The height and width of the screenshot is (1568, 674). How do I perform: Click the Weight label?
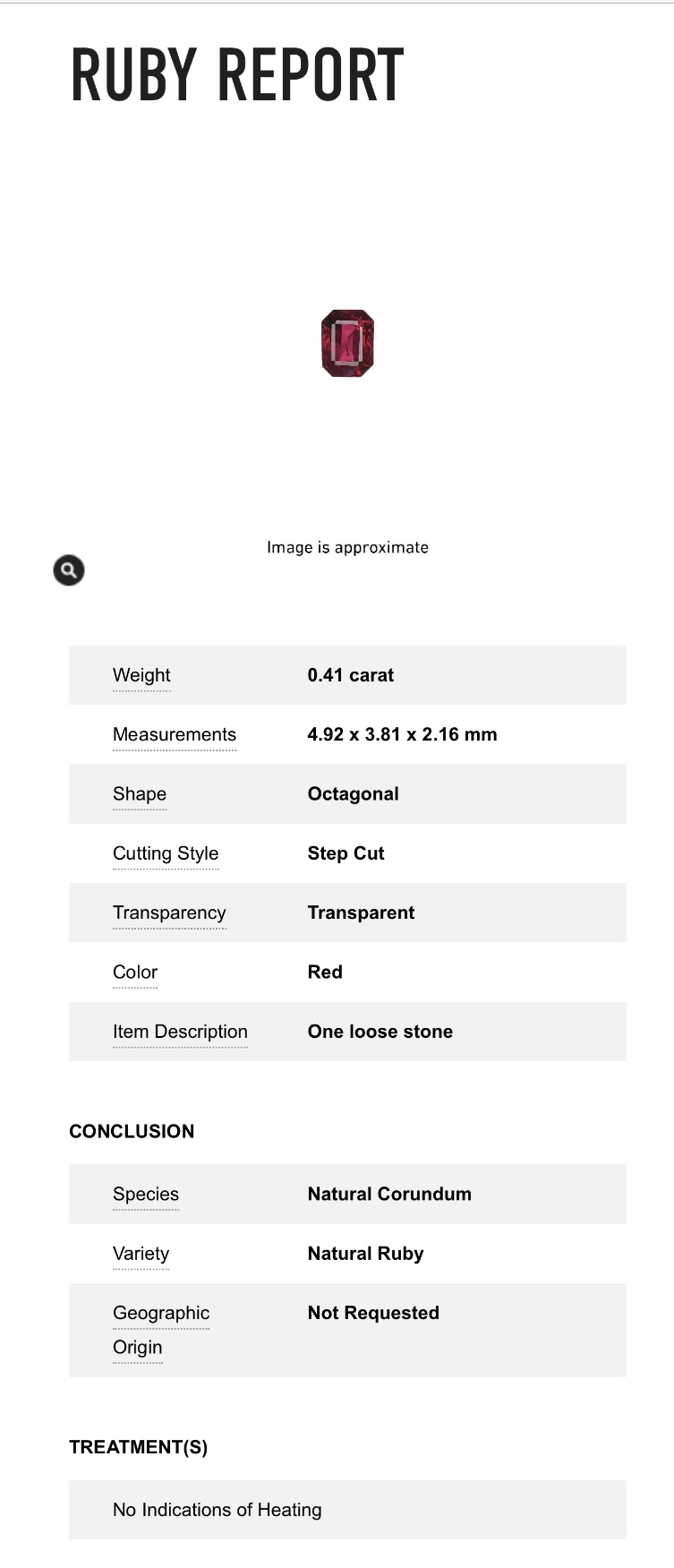pyautogui.click(x=141, y=675)
